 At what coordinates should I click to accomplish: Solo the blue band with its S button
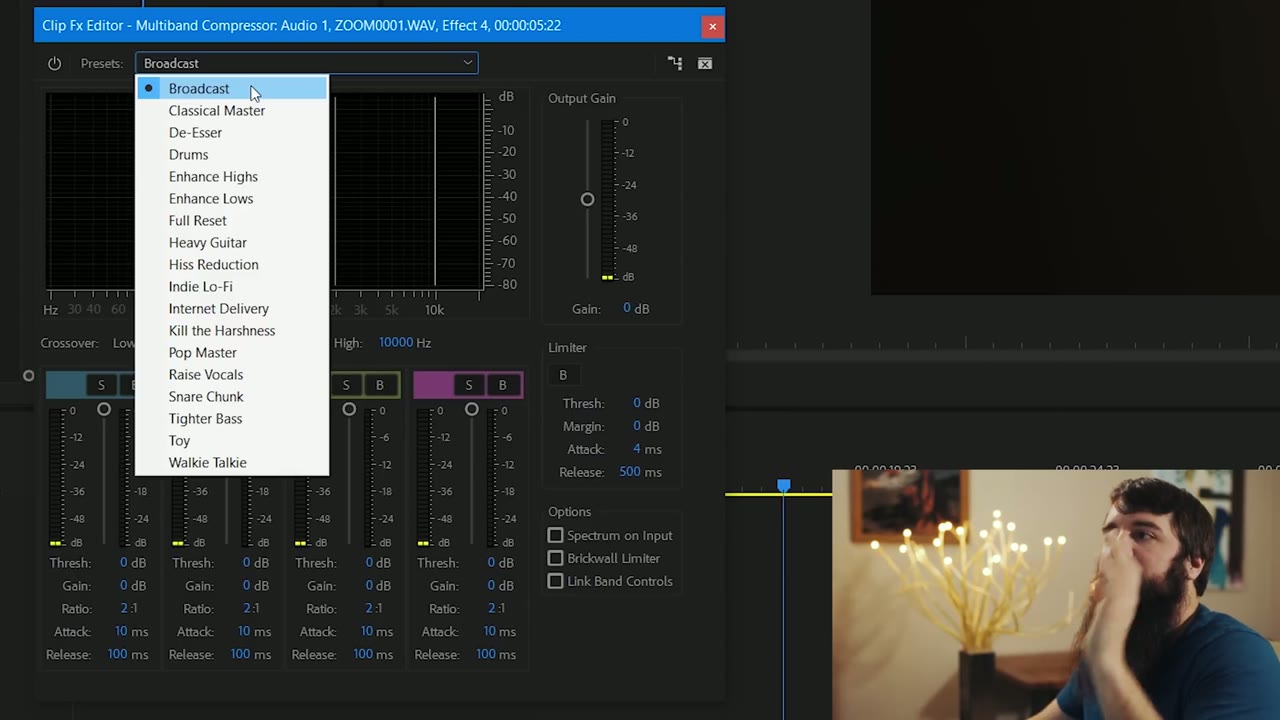coord(101,385)
